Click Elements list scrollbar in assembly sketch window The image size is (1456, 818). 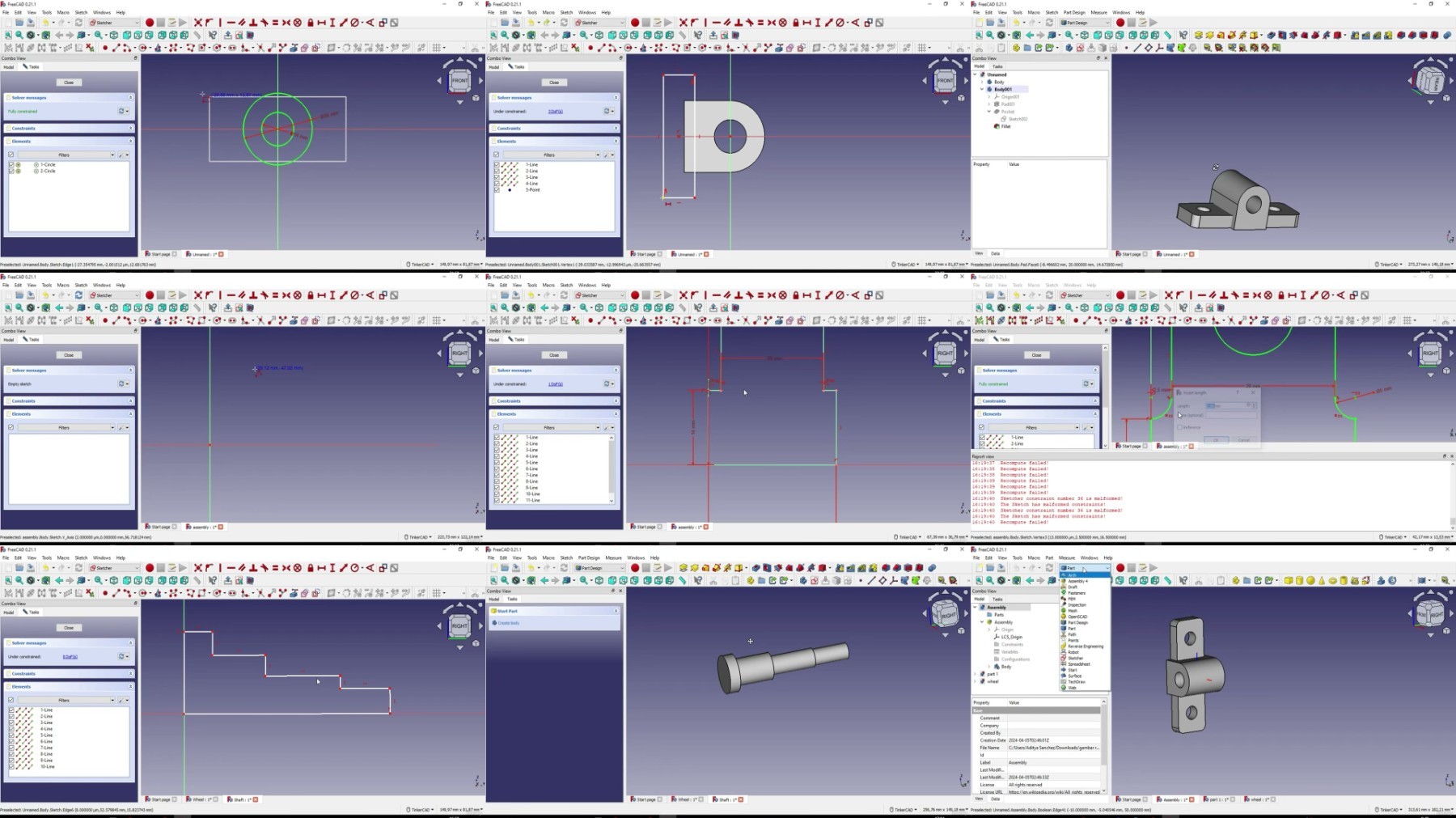[x=612, y=468]
